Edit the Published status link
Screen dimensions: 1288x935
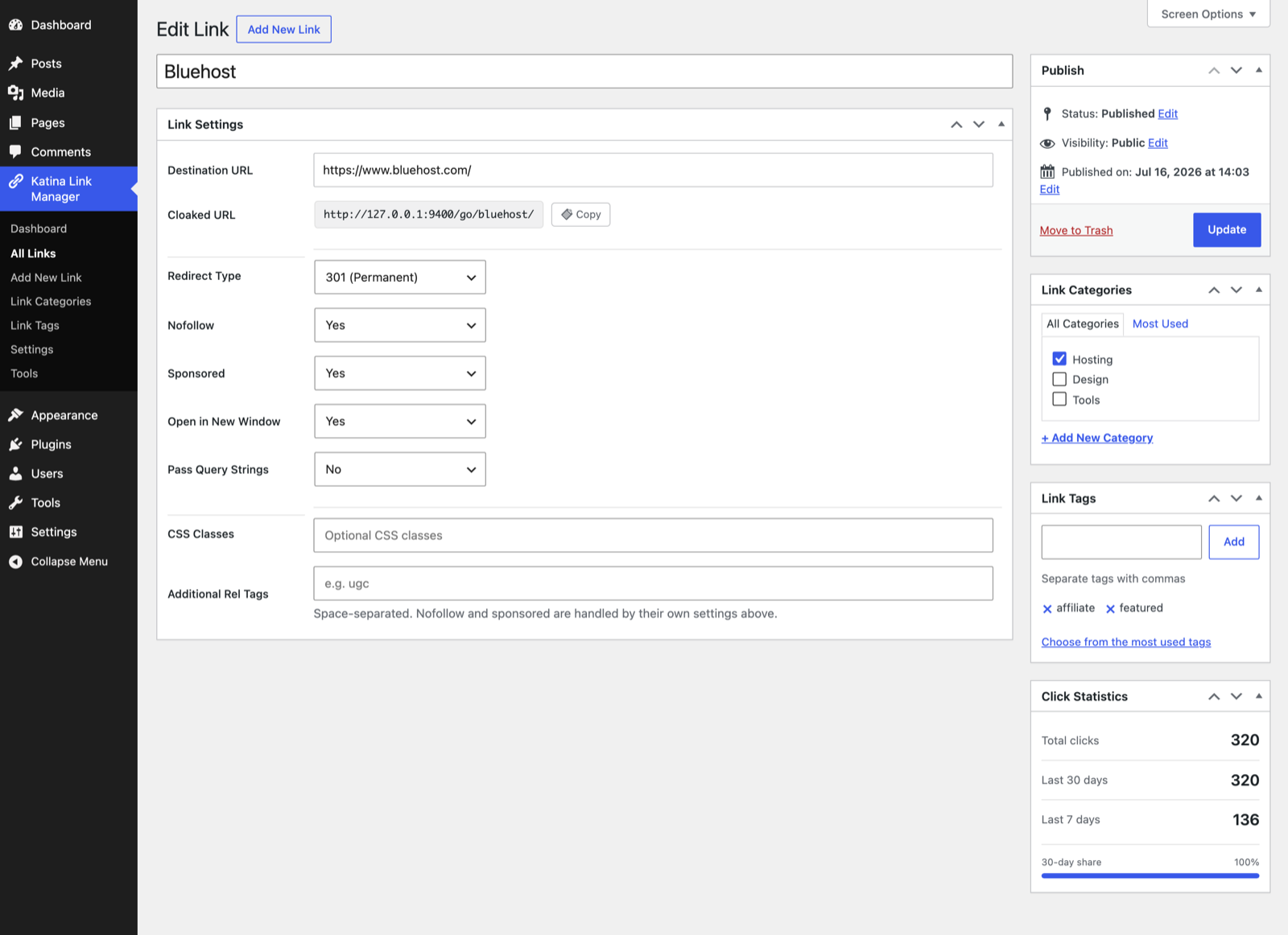1168,114
